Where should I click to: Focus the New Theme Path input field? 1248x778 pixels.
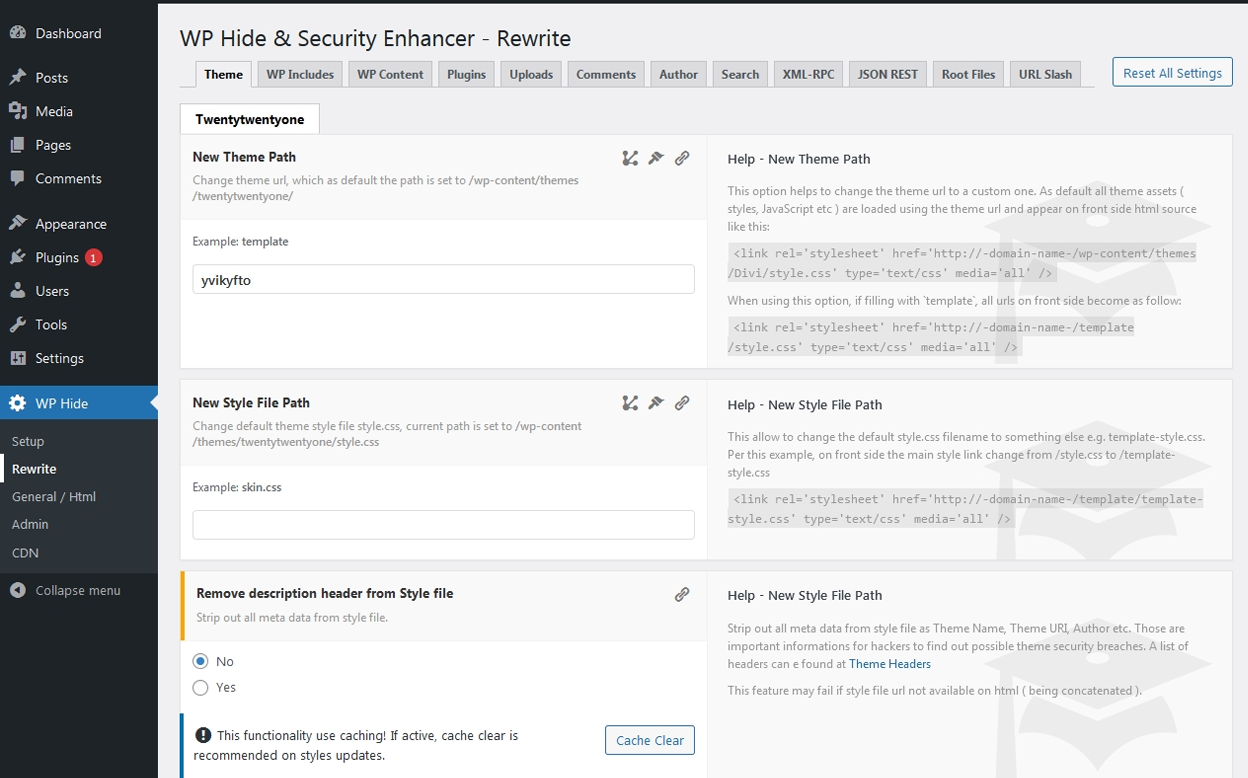(x=443, y=280)
